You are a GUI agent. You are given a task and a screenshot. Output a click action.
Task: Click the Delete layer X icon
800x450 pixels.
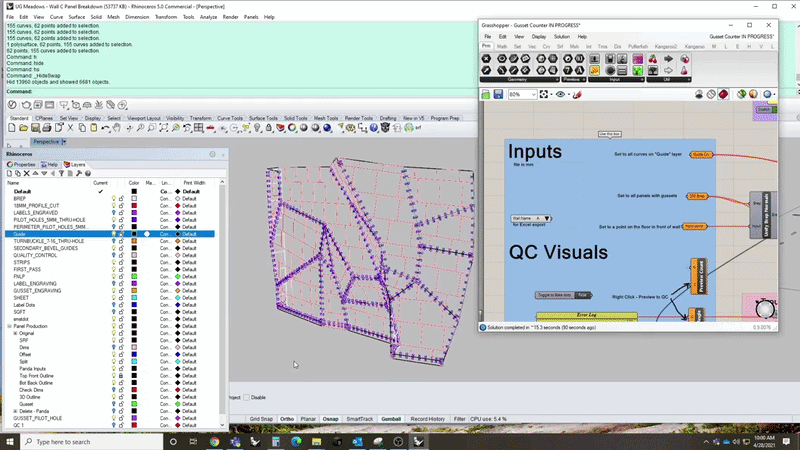click(x=27, y=173)
